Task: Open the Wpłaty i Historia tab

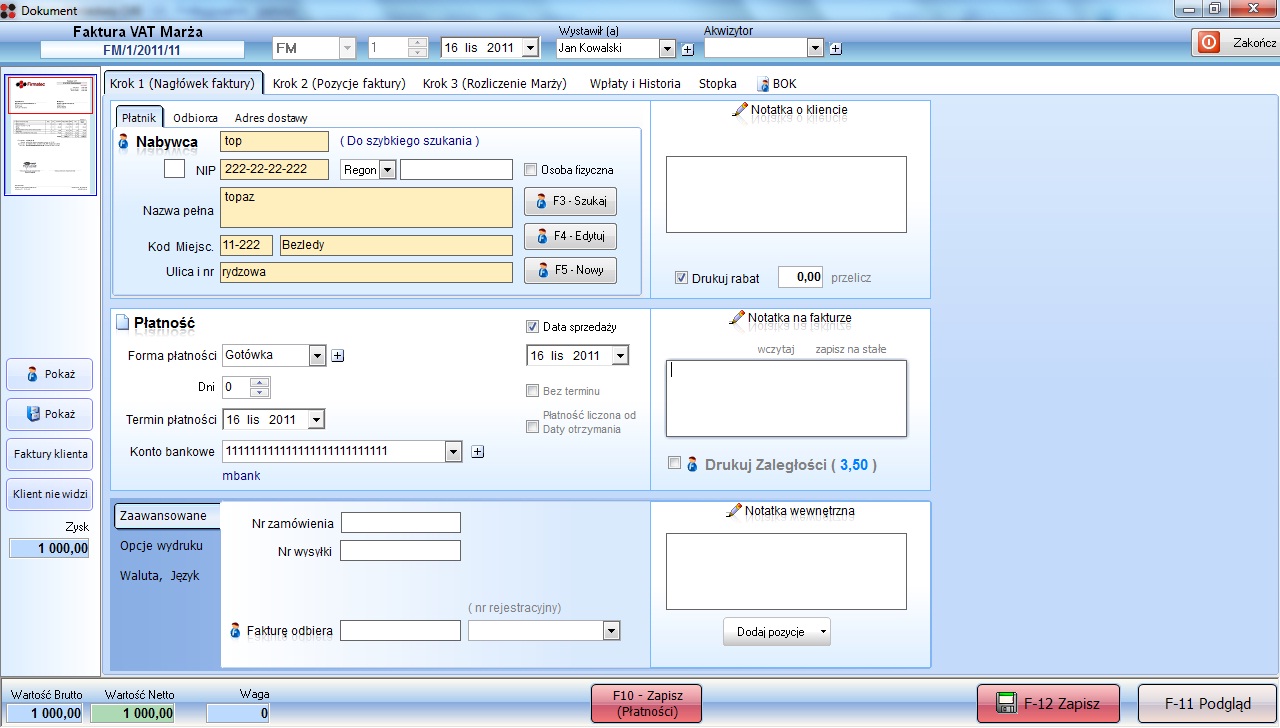Action: pos(635,84)
